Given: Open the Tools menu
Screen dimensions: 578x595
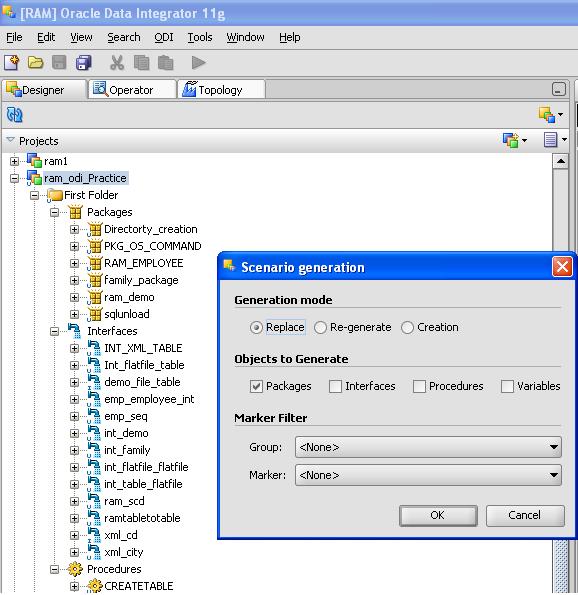Looking at the screenshot, I should point(200,37).
